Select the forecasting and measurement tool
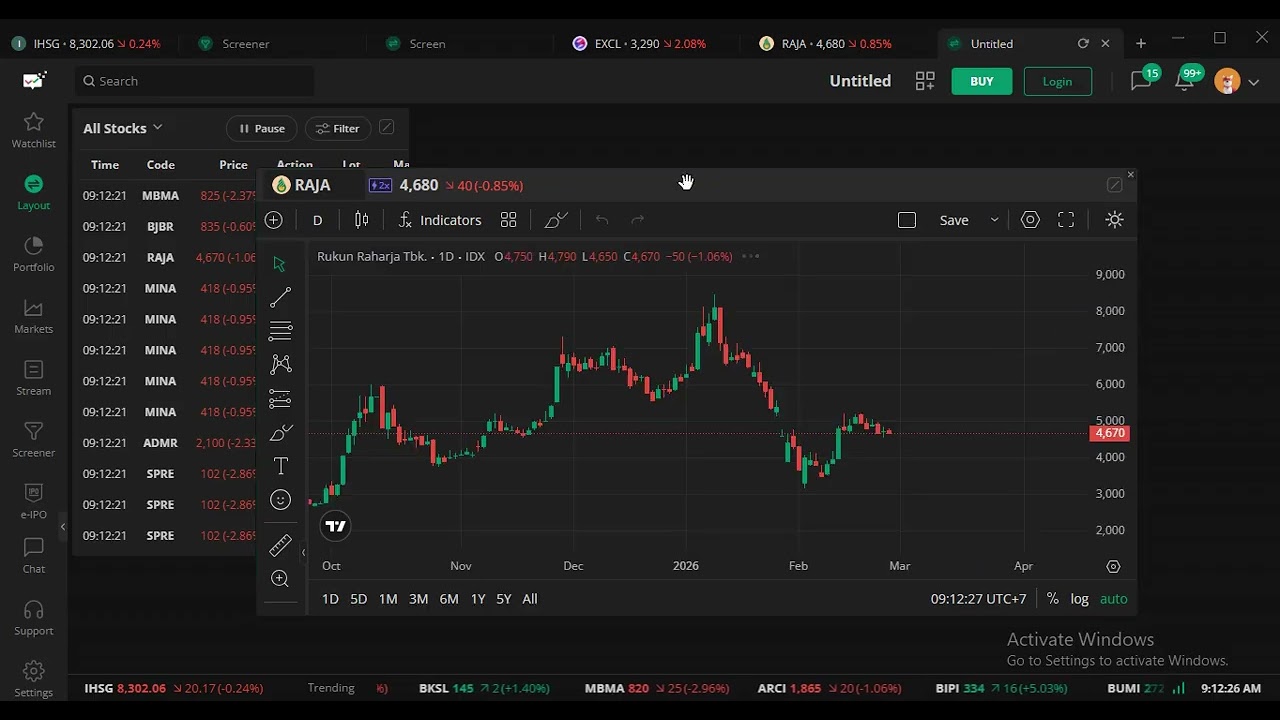This screenshot has width=1280, height=720. click(x=280, y=399)
